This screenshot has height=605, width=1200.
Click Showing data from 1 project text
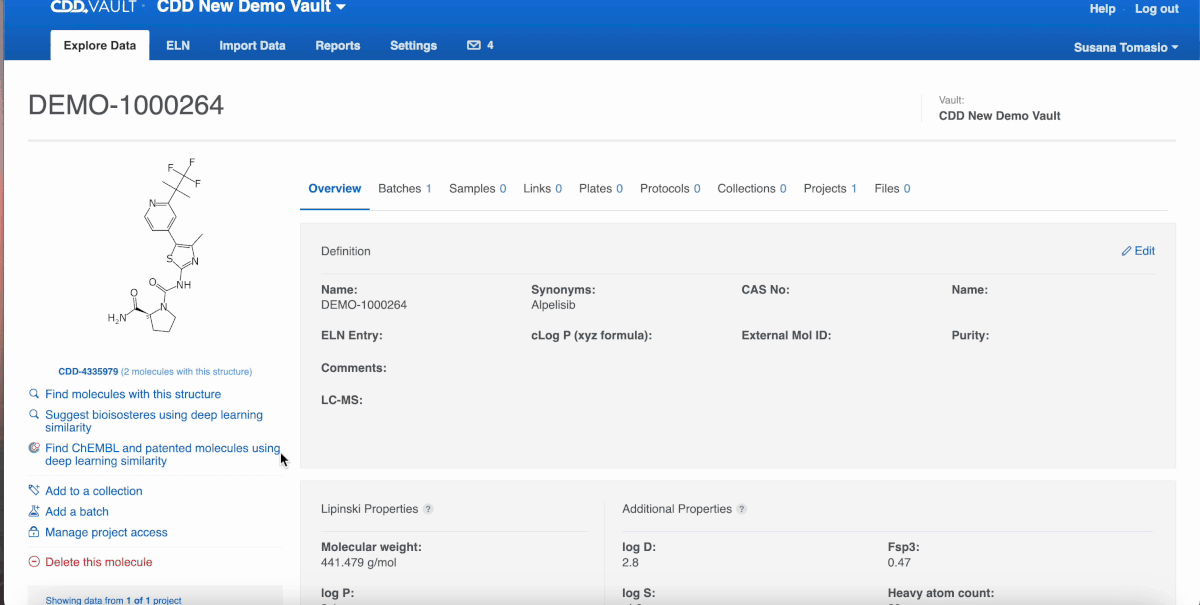[x=114, y=600]
